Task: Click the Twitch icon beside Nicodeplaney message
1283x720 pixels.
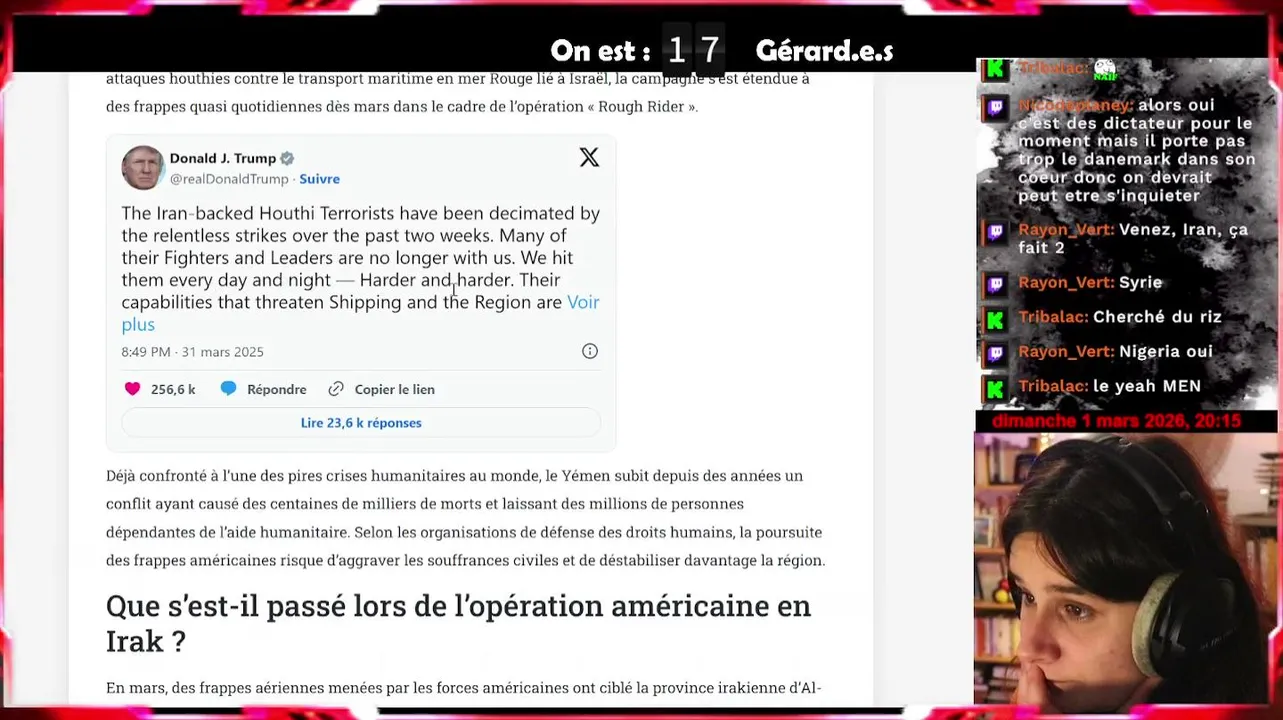Action: 996,108
